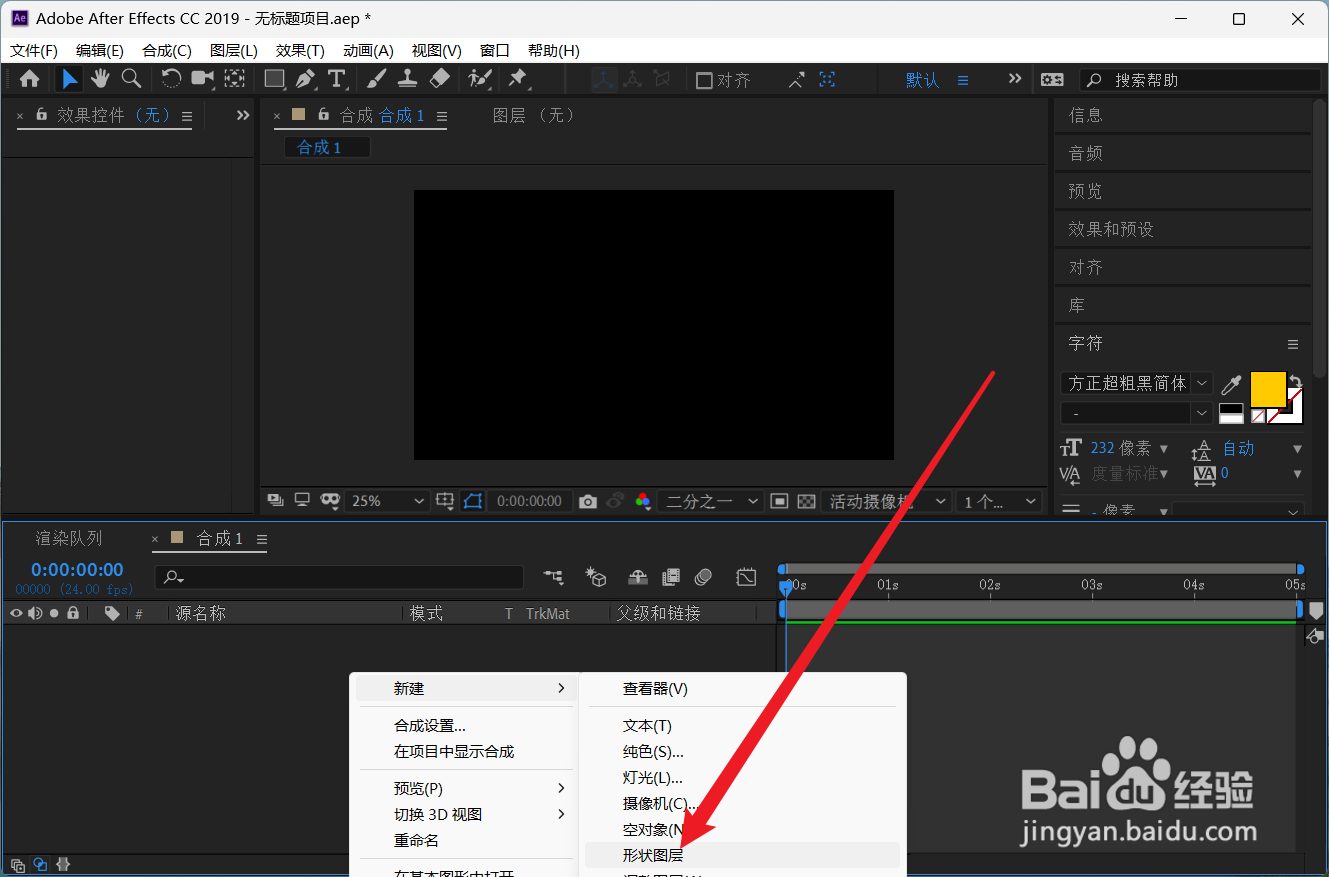Open the 方正超粗黑简体 font family dropdown
This screenshot has height=877, width=1329.
pyautogui.click(x=1136, y=383)
